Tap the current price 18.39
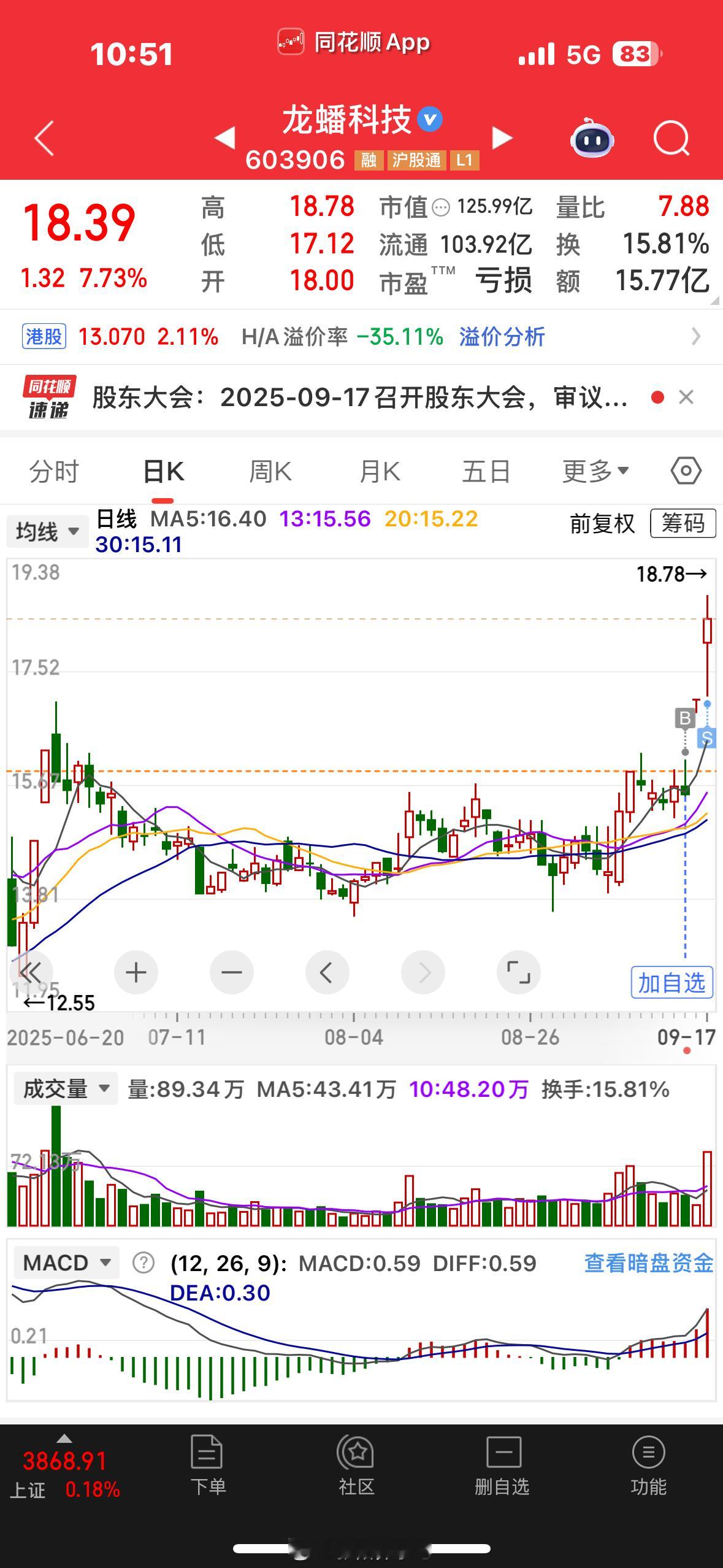The image size is (723, 1568). pyautogui.click(x=79, y=222)
